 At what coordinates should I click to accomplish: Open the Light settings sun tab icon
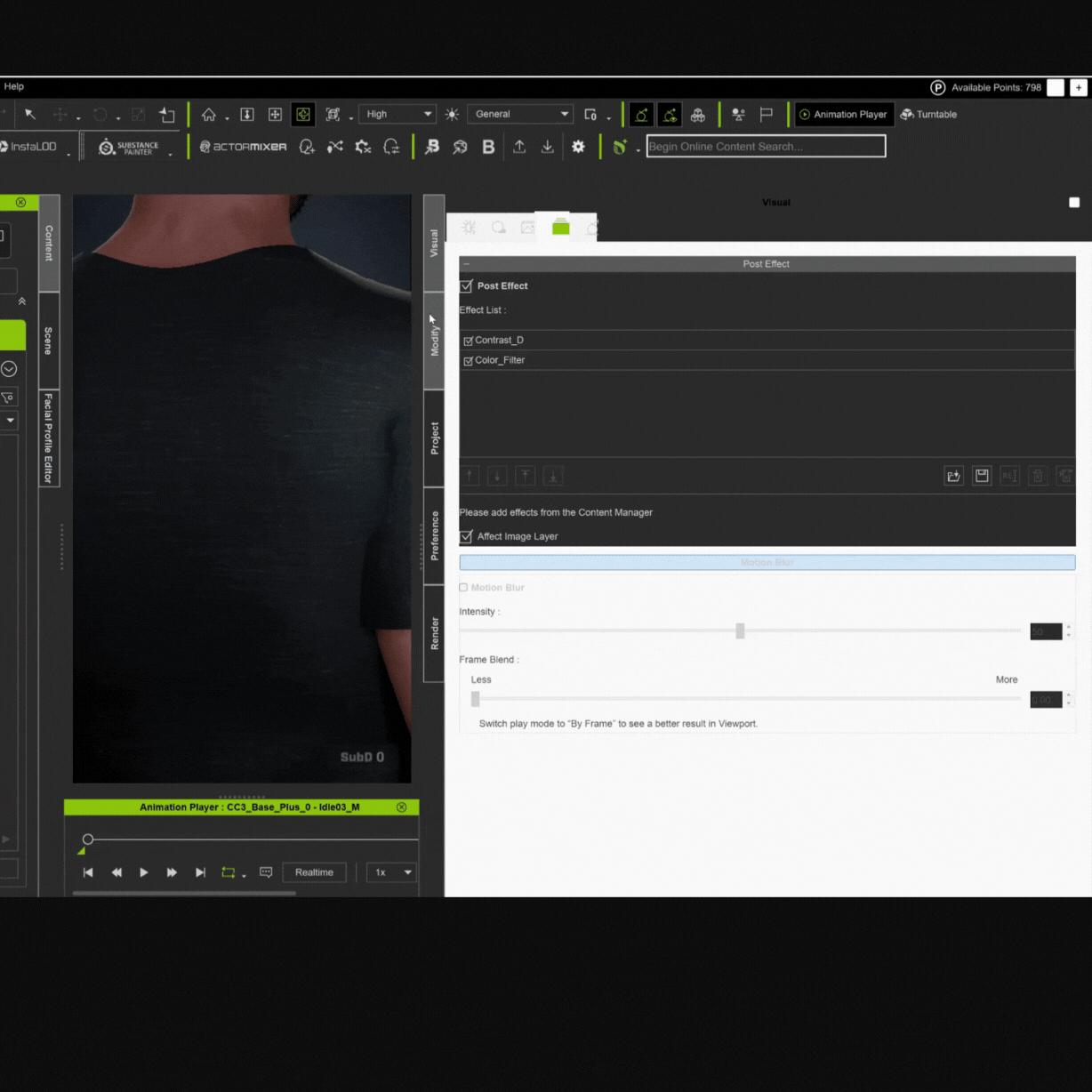click(x=469, y=228)
